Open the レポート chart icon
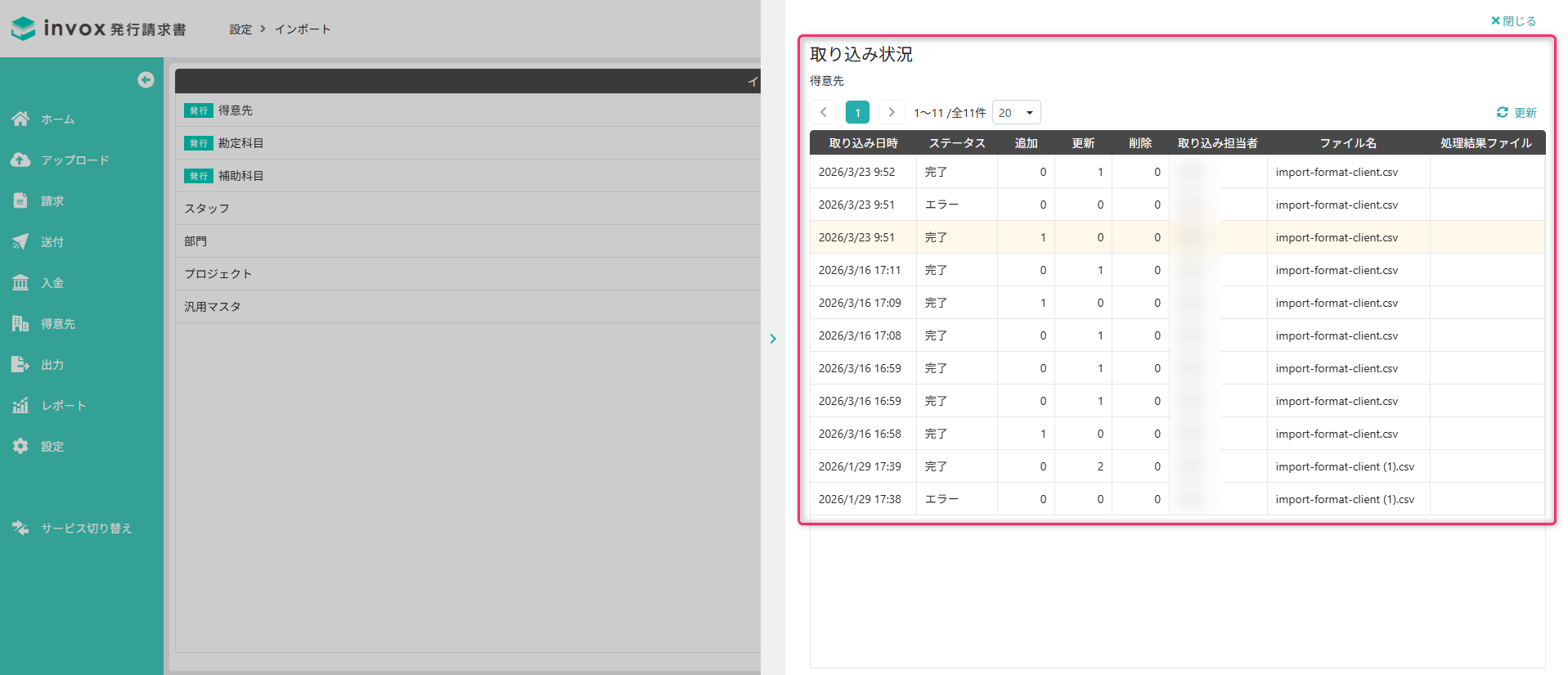Viewport: 1568px width, 675px height. pyautogui.click(x=20, y=405)
